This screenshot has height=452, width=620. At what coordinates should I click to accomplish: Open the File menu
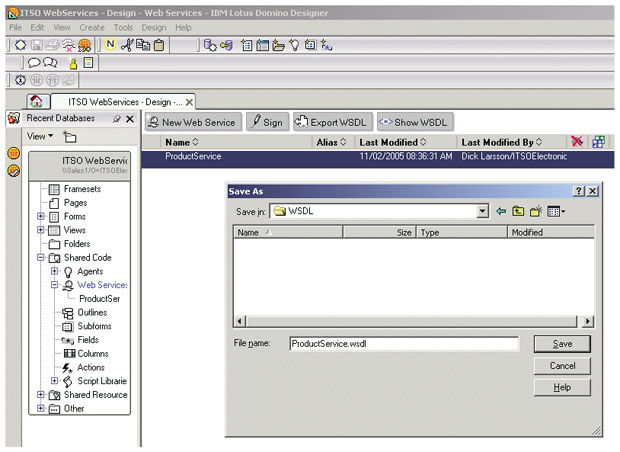coord(15,27)
